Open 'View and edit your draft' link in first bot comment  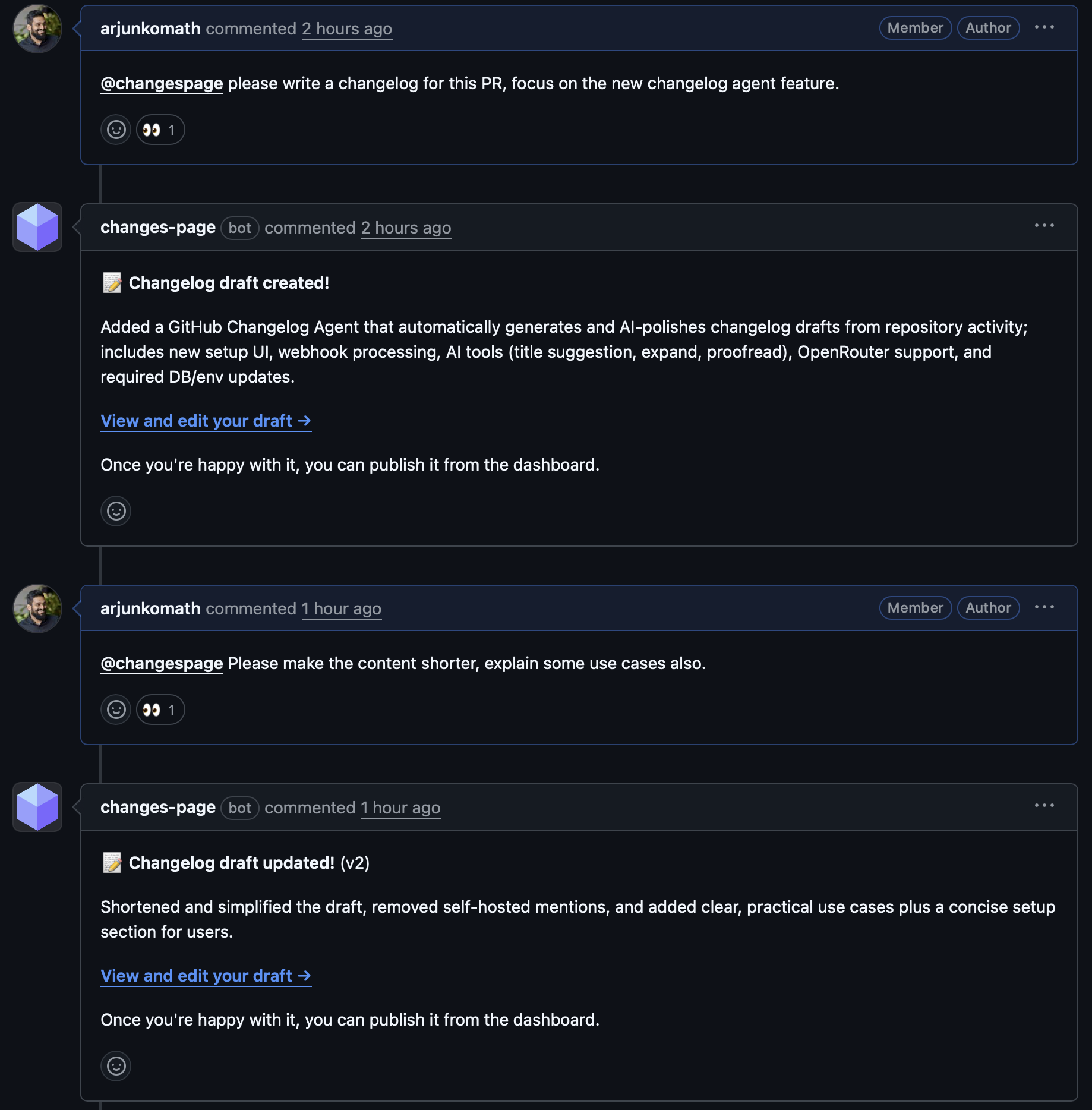[x=206, y=421]
